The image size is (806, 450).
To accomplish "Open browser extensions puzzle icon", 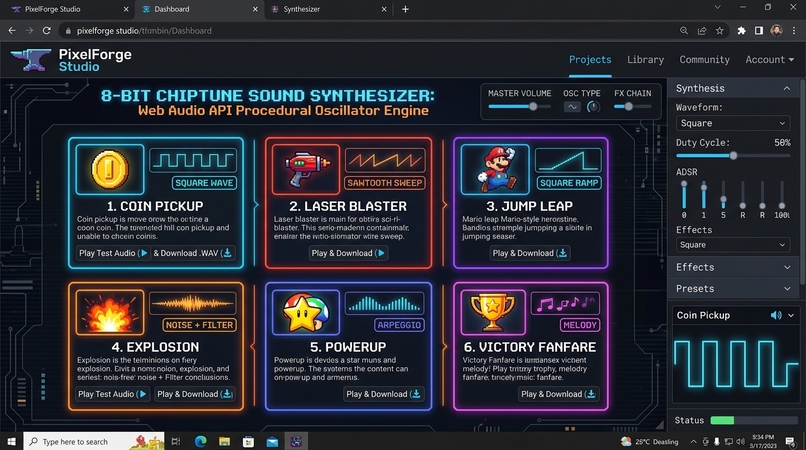I will [x=741, y=31].
